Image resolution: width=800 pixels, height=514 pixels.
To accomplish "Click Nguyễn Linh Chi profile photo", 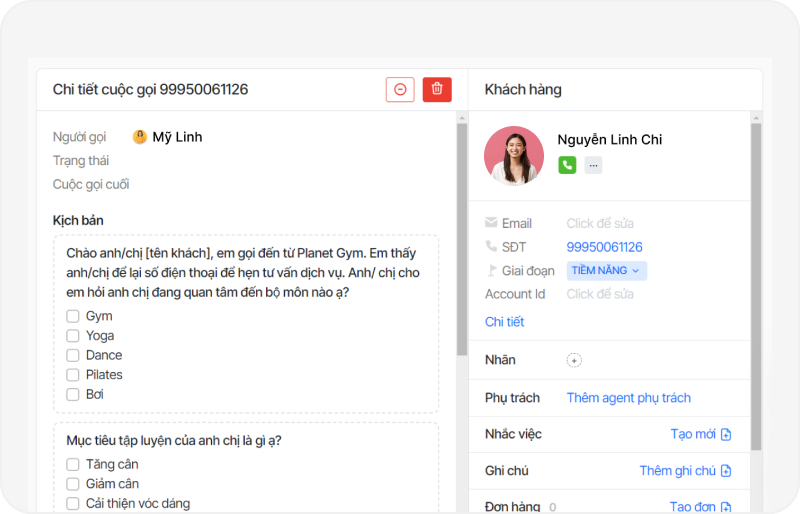I will point(514,155).
